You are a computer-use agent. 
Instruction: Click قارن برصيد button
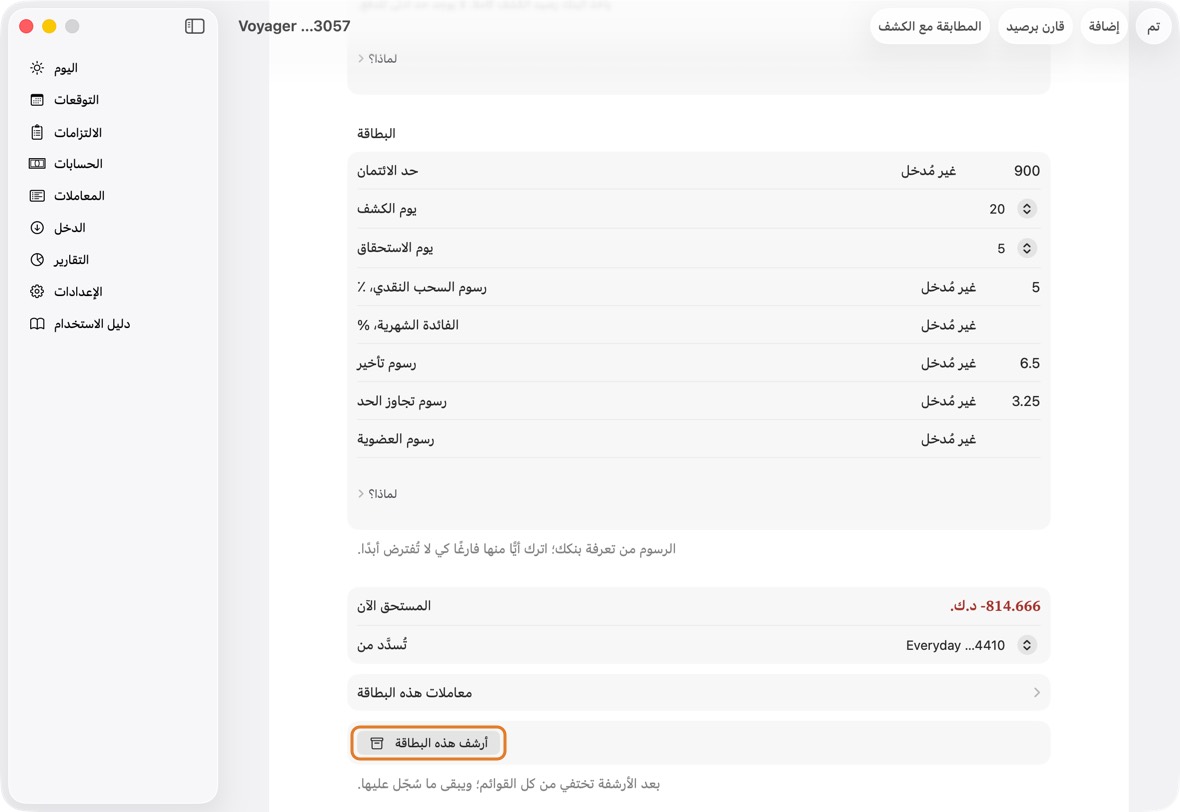(1036, 26)
